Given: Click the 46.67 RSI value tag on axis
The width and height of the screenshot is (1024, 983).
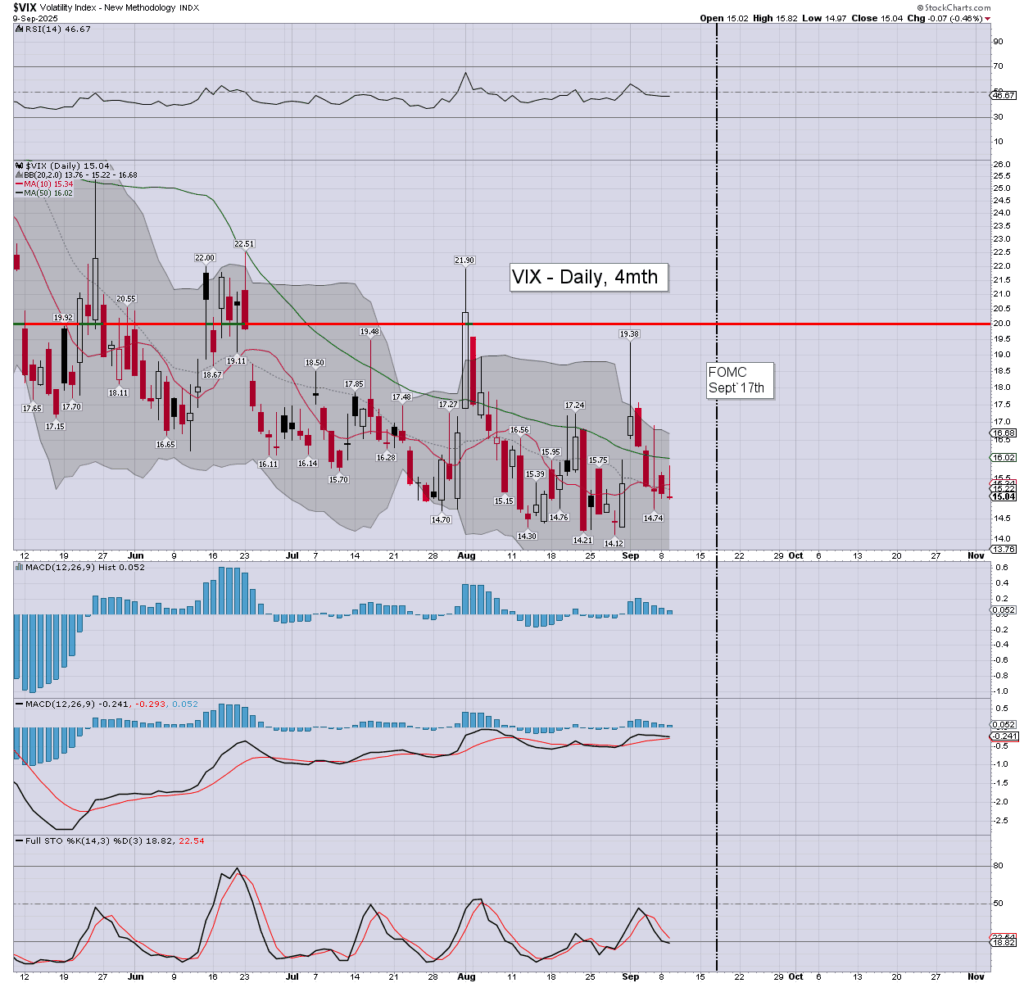Looking at the screenshot, I should pyautogui.click(x=1002, y=95).
